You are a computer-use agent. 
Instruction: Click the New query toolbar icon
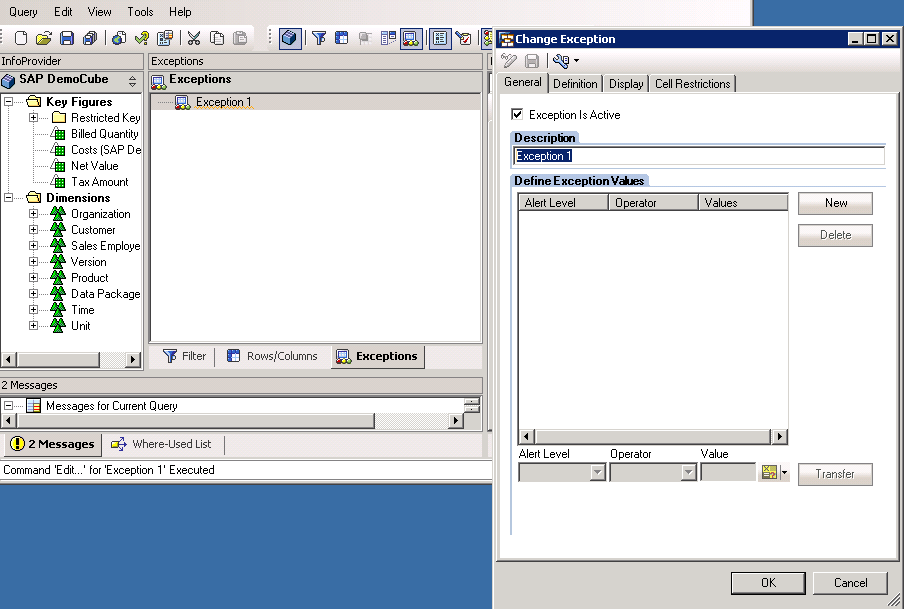pyautogui.click(x=21, y=38)
